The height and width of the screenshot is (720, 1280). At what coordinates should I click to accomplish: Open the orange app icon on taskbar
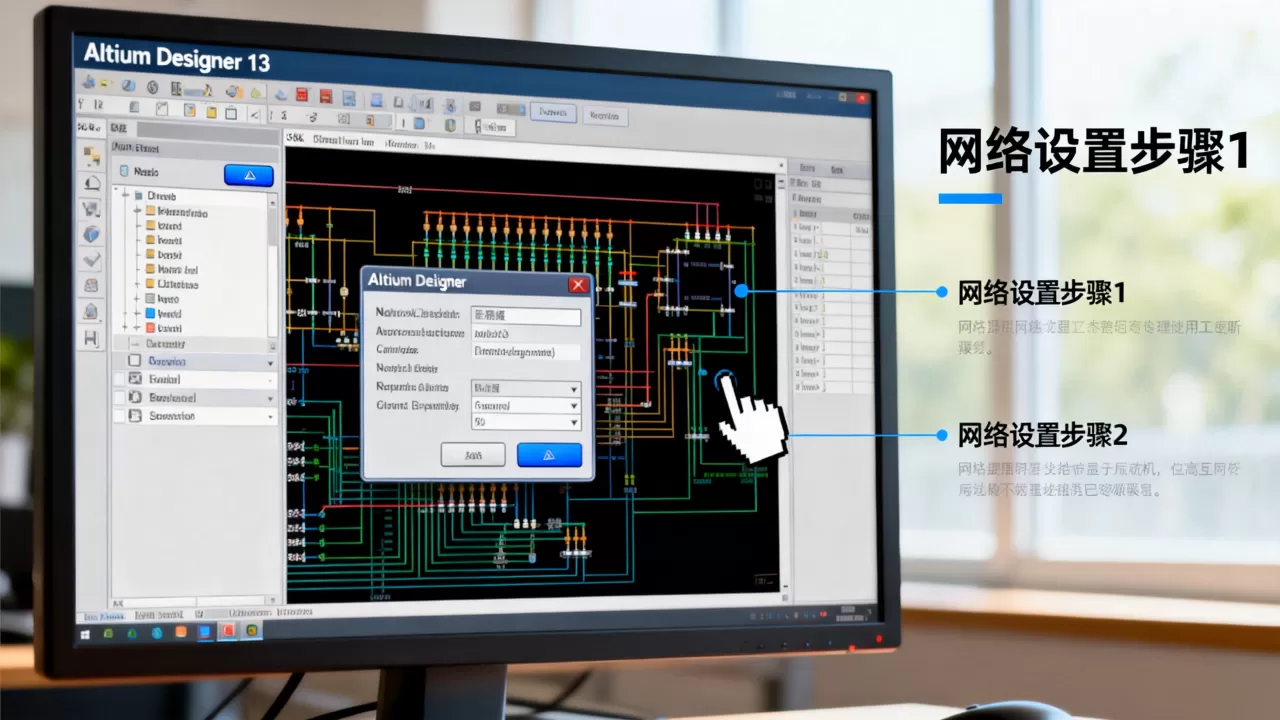[181, 632]
